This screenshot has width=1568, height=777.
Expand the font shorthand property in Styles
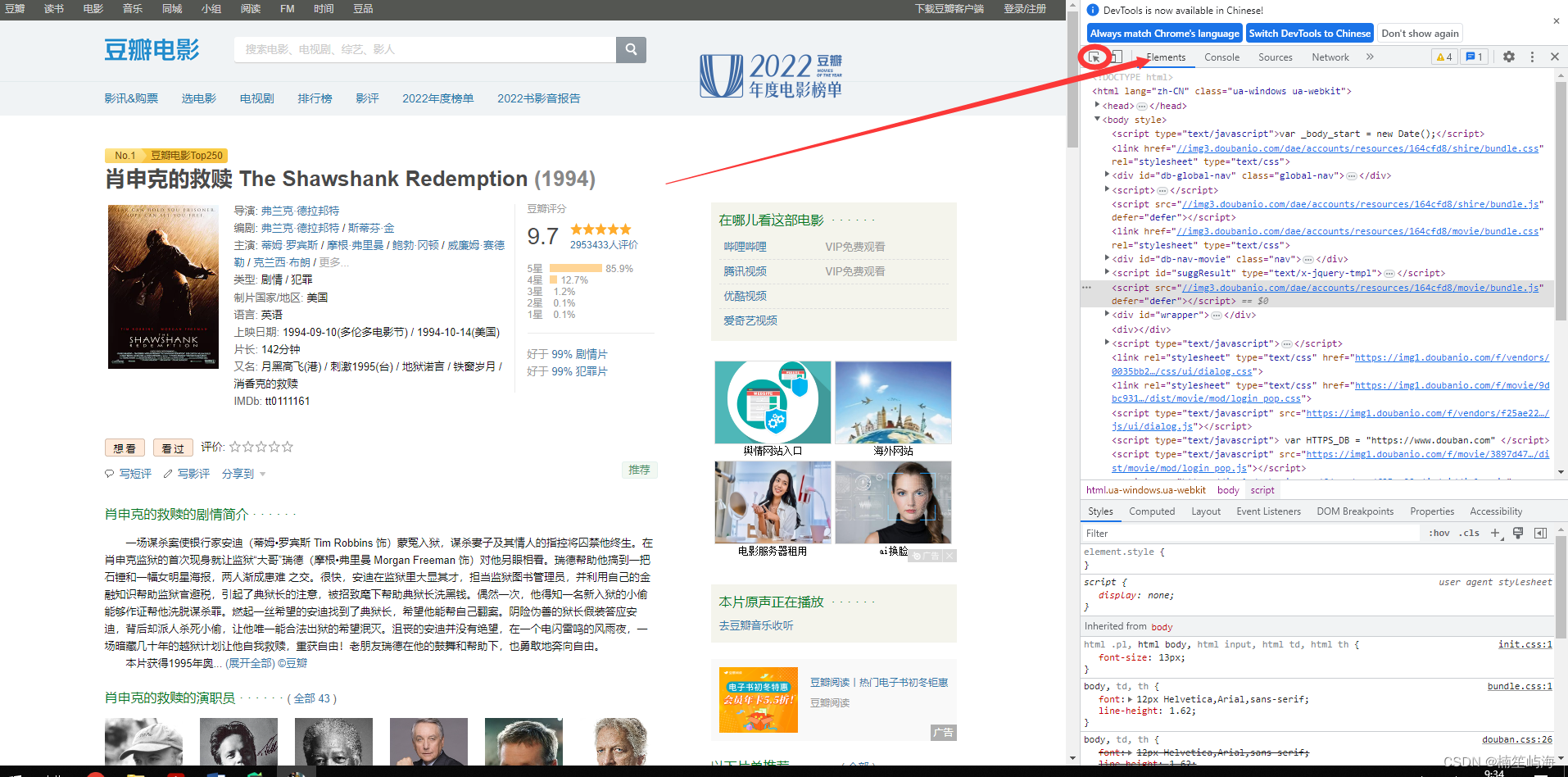[1131, 699]
